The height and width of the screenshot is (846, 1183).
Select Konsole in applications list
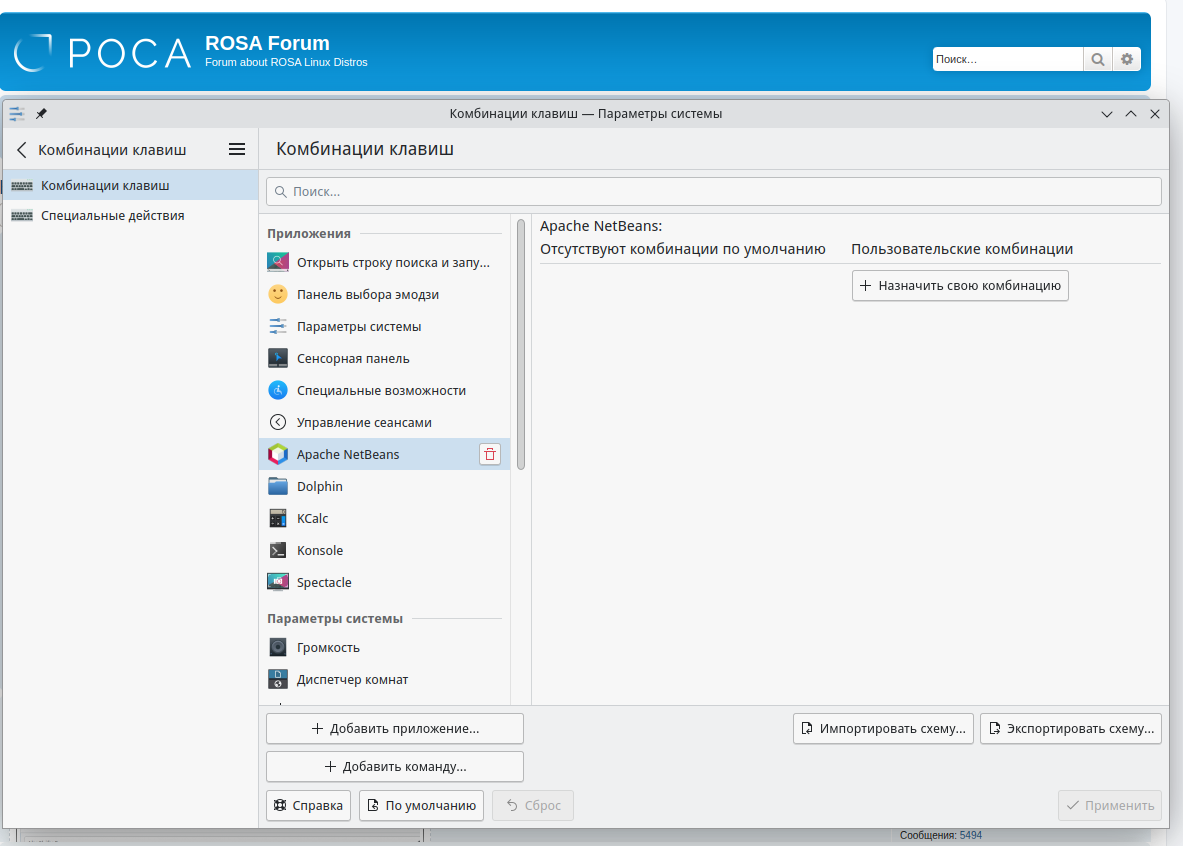(385, 550)
